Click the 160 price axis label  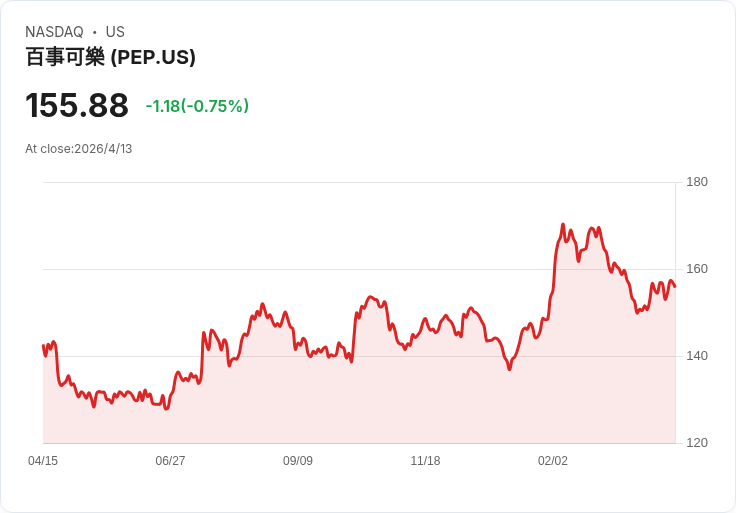(x=697, y=269)
